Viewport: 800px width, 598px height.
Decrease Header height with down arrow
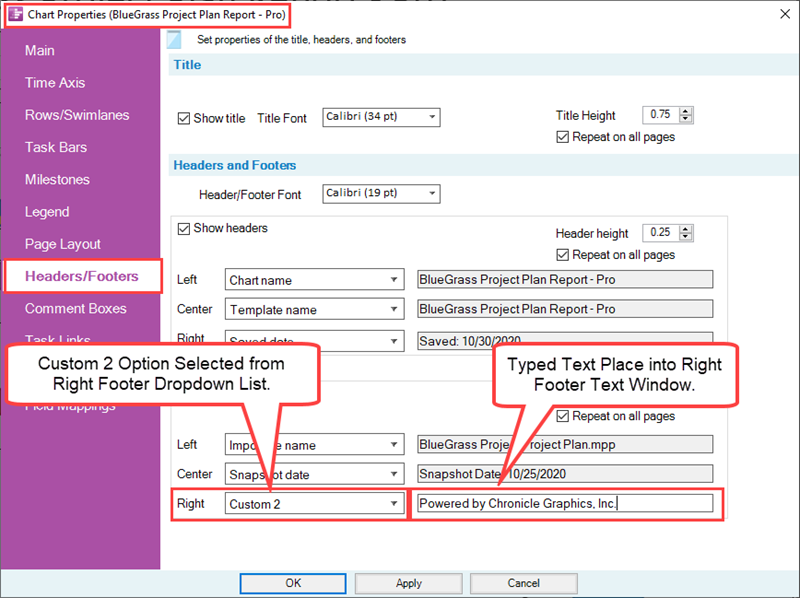(686, 237)
